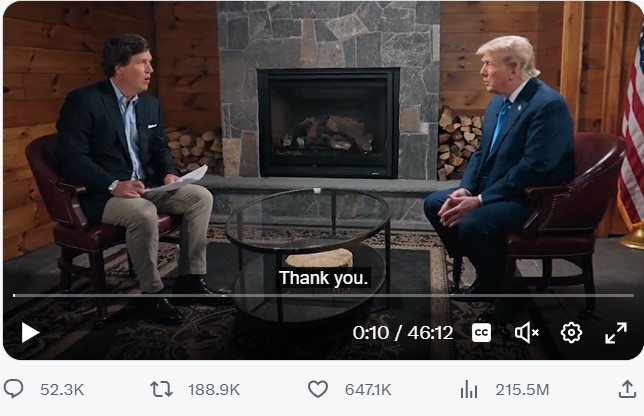This screenshot has height=416, width=644.
Task: Open video settings gear menu
Action: (571, 333)
